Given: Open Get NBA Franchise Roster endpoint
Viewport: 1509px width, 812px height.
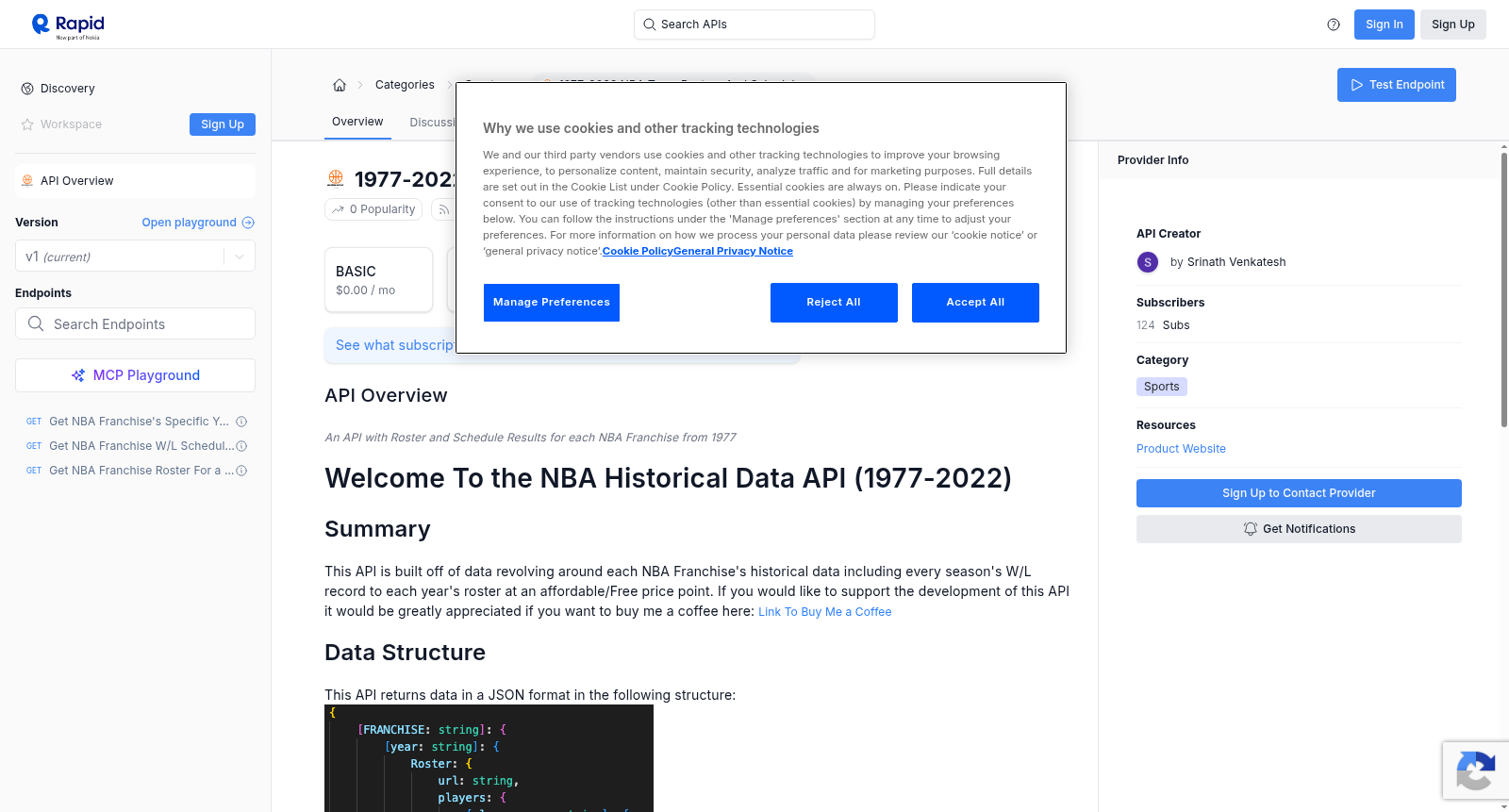Looking at the screenshot, I should 141,471.
